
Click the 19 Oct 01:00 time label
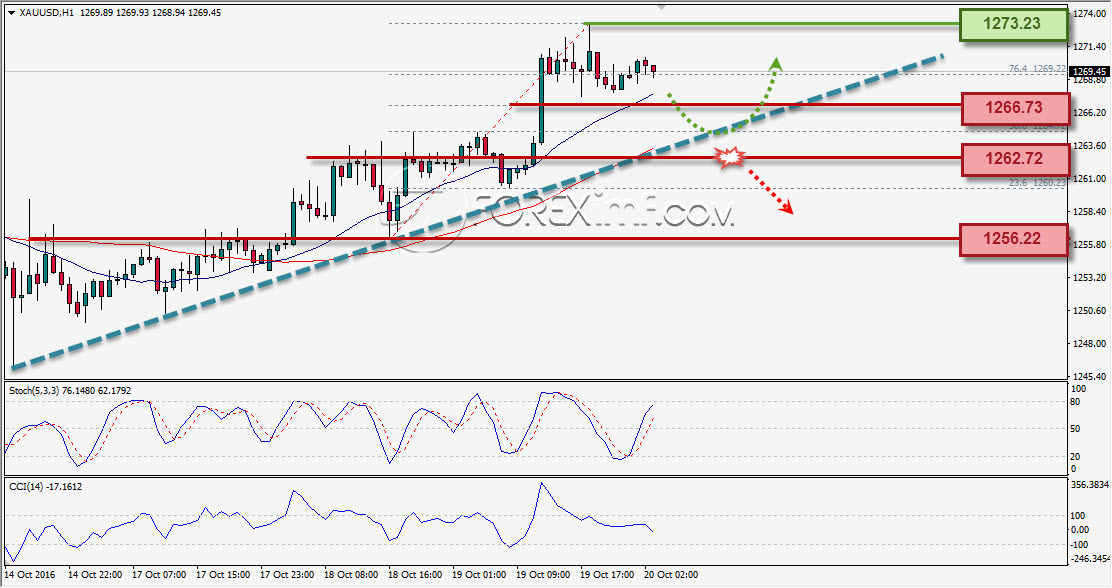479,575
